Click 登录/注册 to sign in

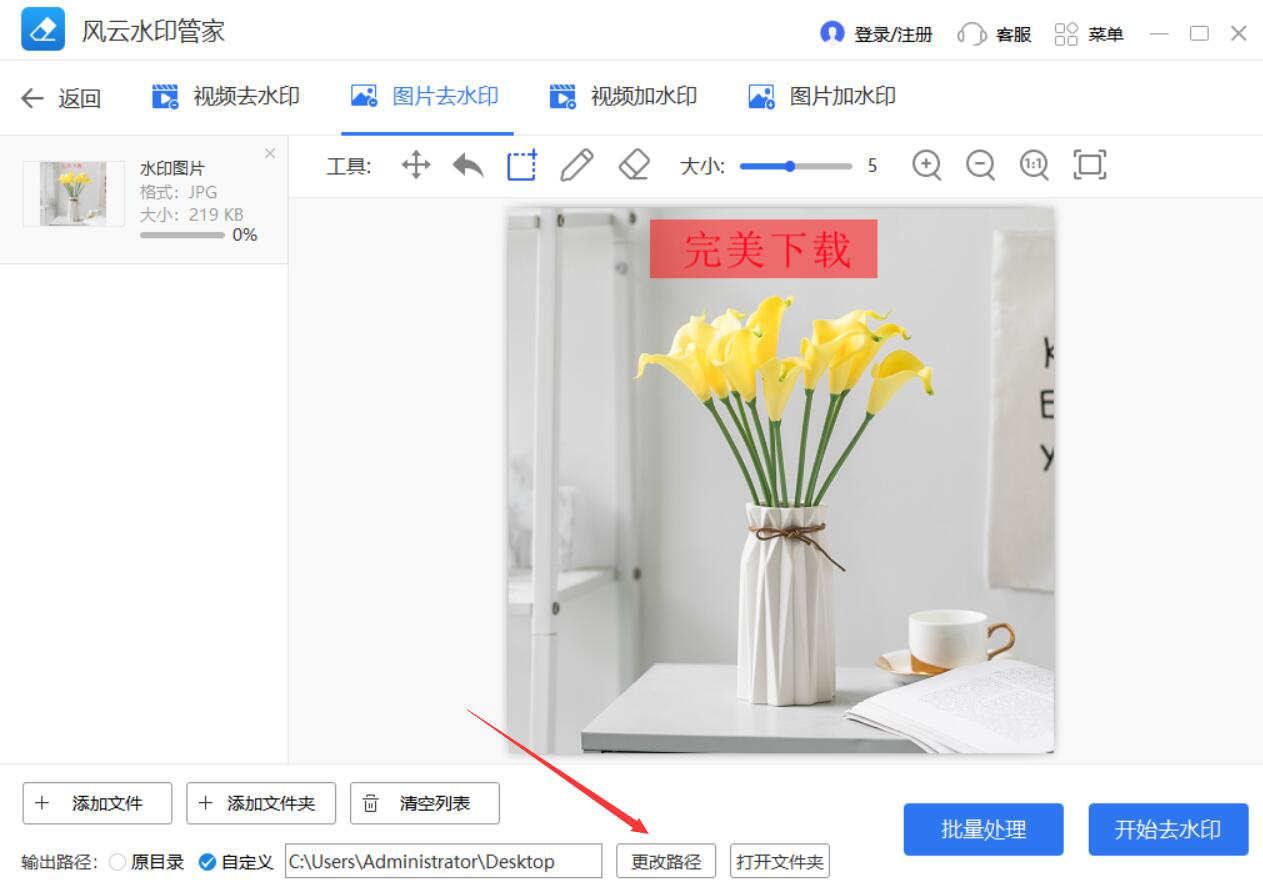[876, 34]
